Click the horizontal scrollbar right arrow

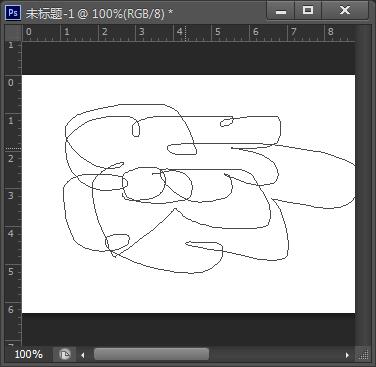(347, 355)
